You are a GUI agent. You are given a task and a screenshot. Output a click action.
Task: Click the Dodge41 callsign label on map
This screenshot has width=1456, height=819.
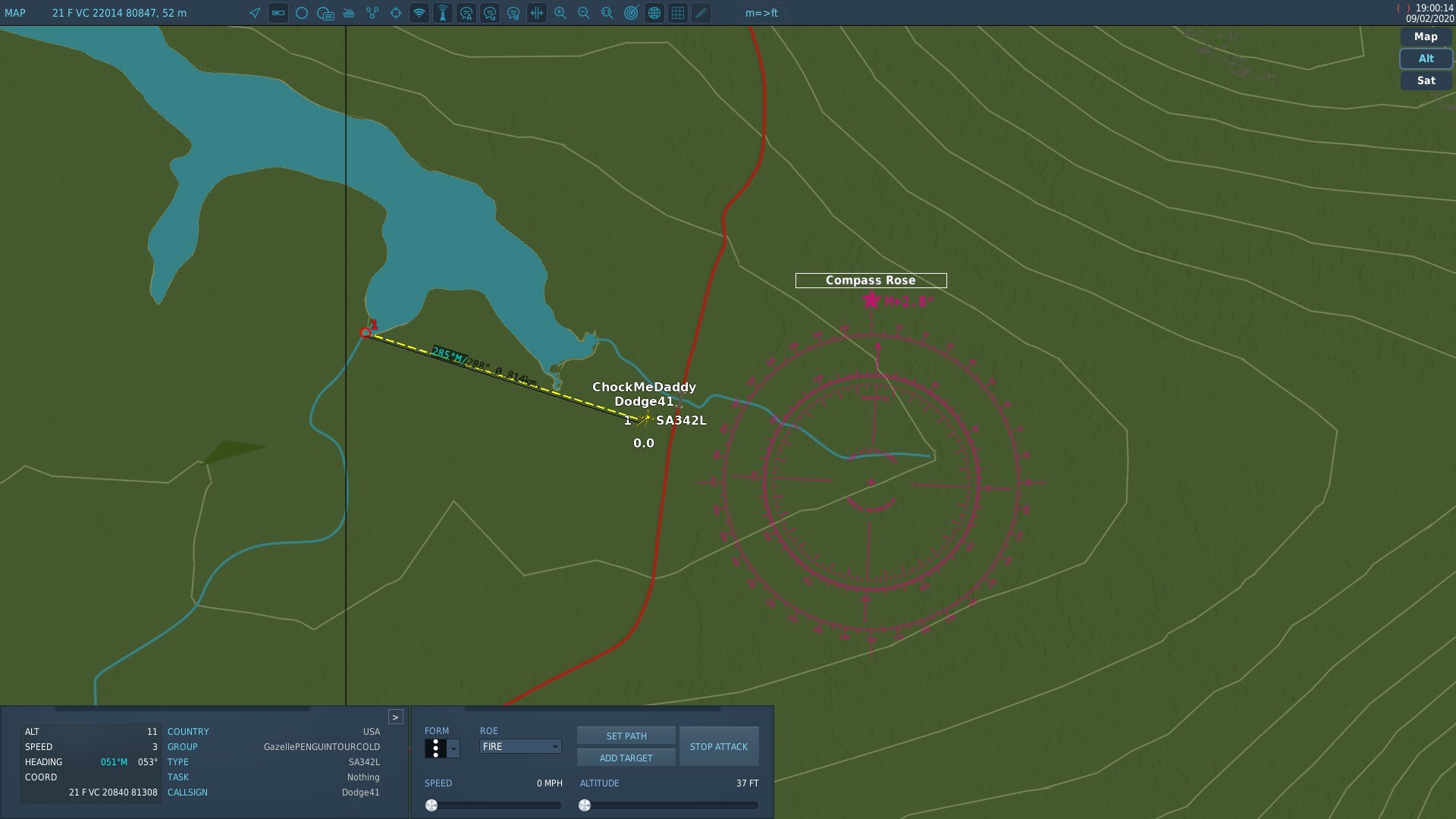click(644, 402)
